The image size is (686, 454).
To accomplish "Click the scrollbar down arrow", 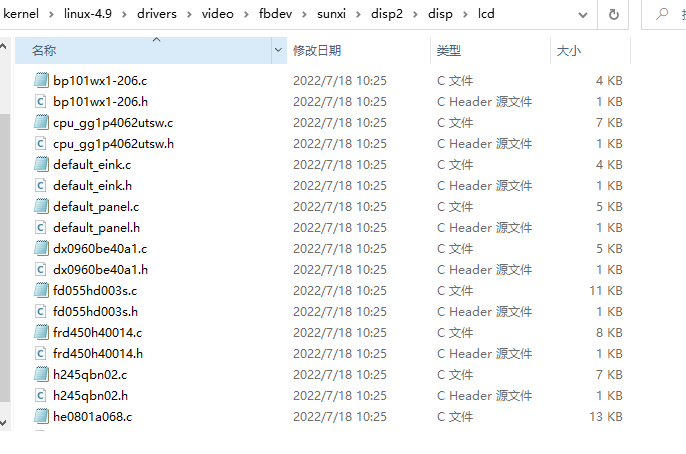I will pyautogui.click(x=4, y=423).
